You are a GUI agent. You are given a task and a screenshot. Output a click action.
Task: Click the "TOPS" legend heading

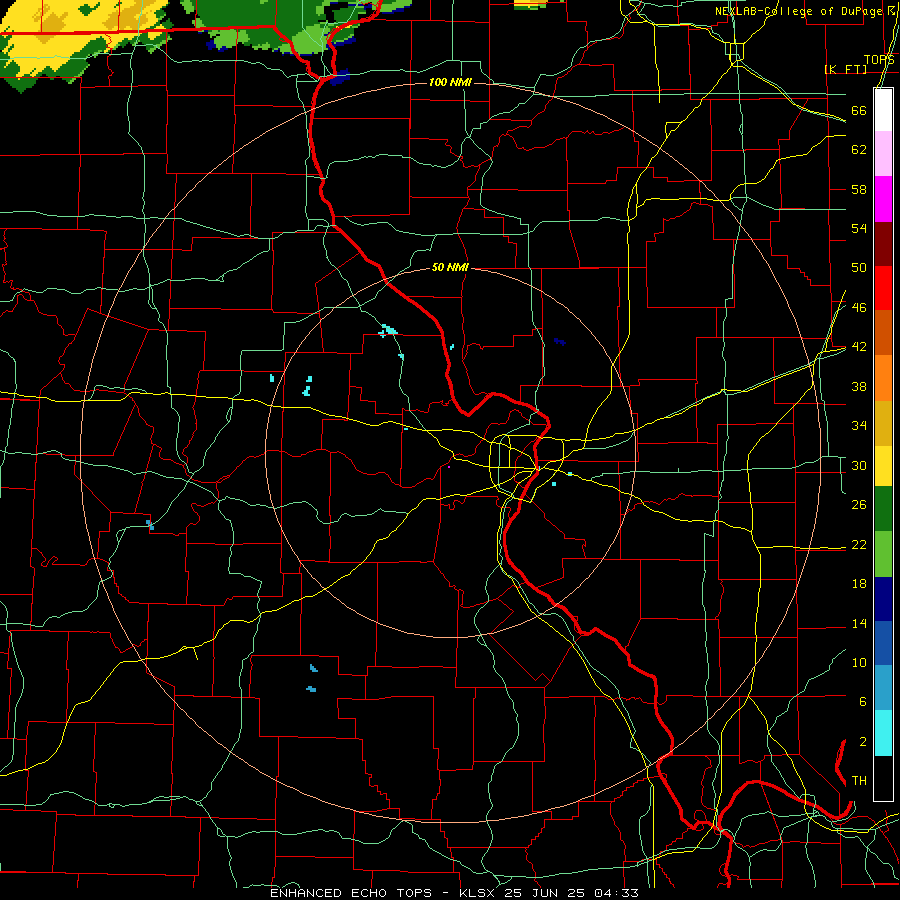879,59
